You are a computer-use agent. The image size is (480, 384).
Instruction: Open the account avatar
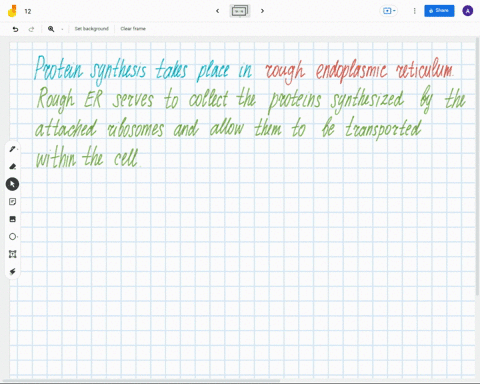tap(467, 11)
